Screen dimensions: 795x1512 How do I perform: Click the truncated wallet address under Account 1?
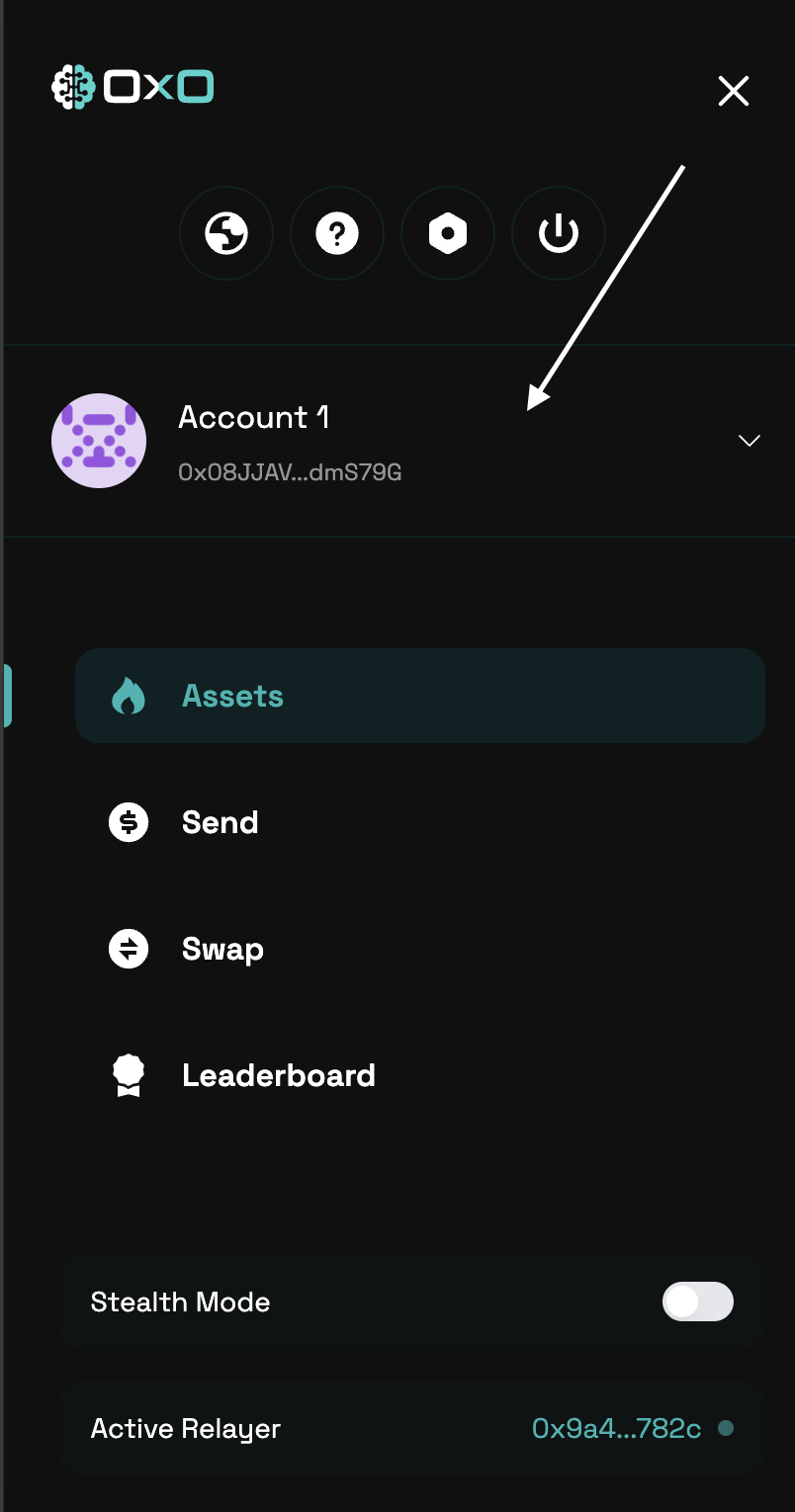pyautogui.click(x=291, y=471)
